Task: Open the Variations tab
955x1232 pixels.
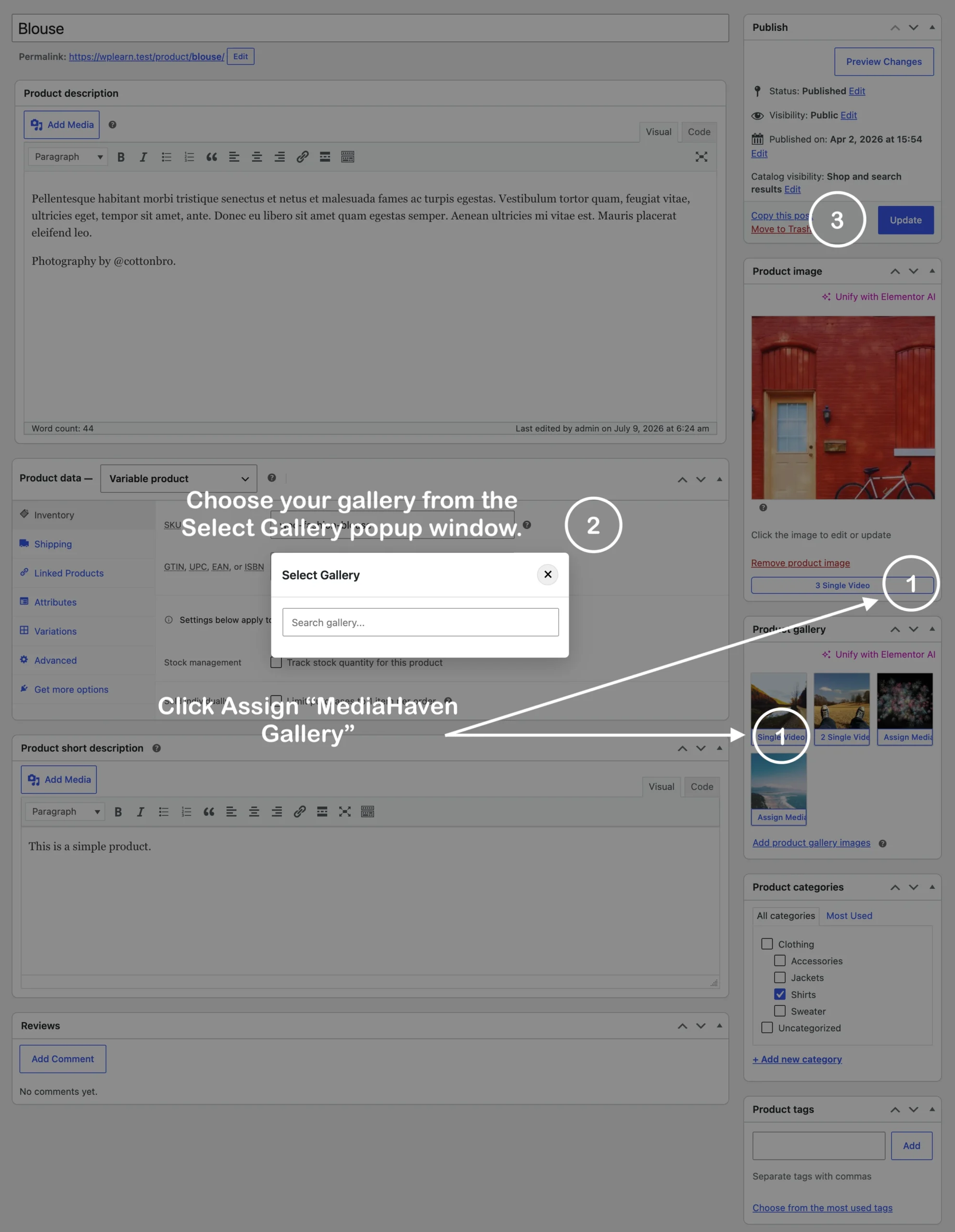Action: pos(55,631)
